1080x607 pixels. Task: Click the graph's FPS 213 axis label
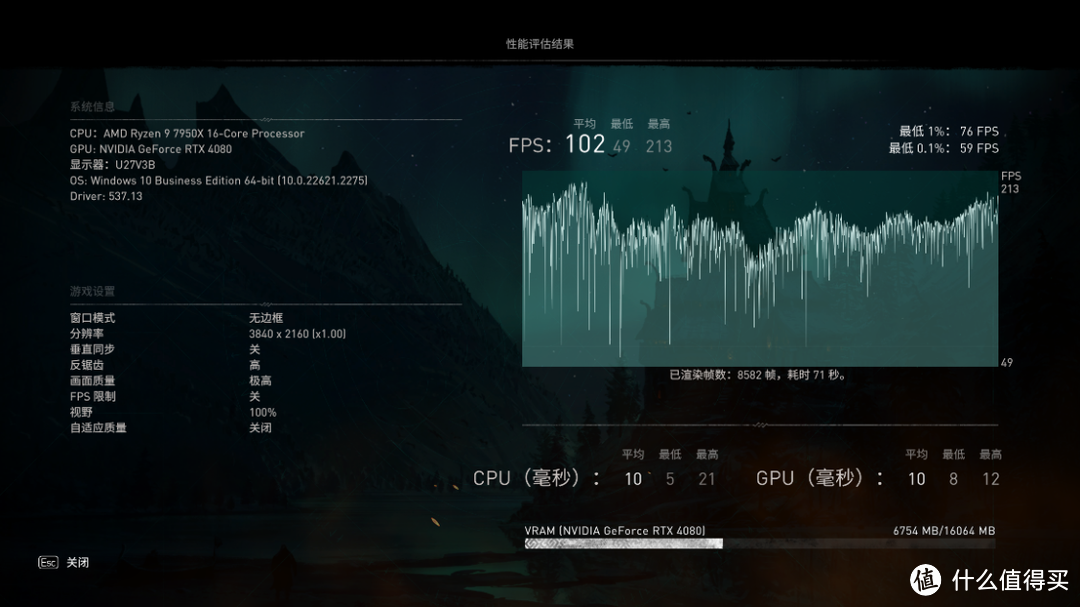click(x=1010, y=182)
